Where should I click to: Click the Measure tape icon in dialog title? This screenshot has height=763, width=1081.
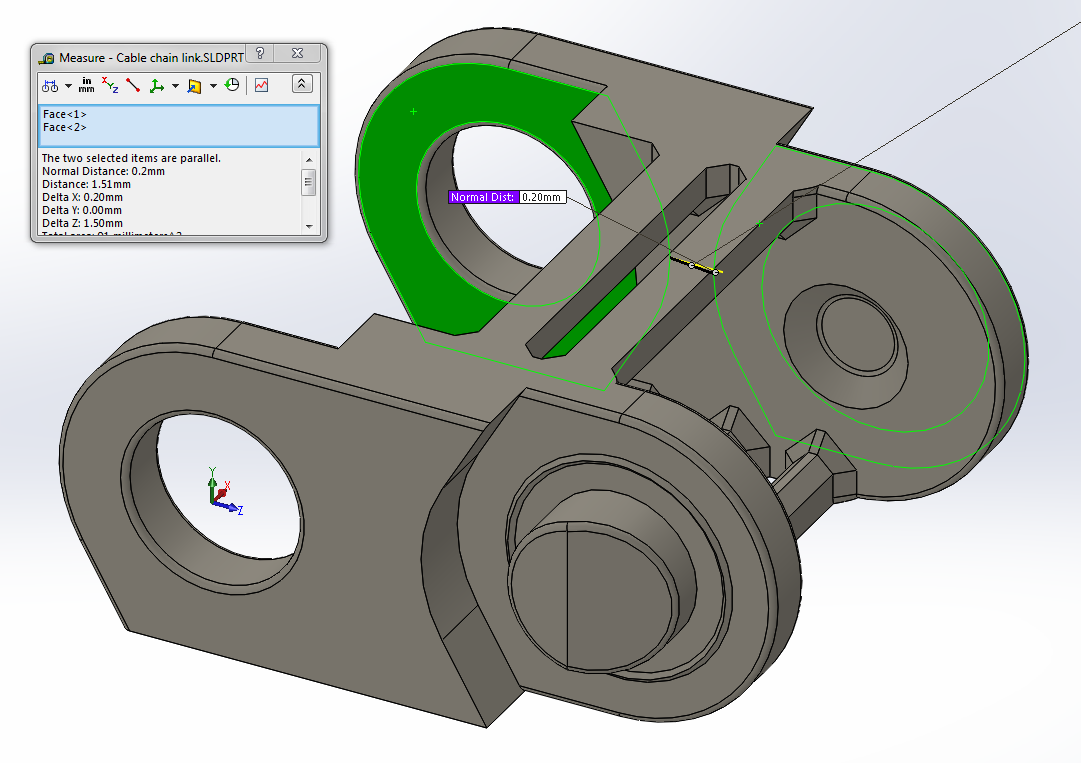(x=46, y=58)
